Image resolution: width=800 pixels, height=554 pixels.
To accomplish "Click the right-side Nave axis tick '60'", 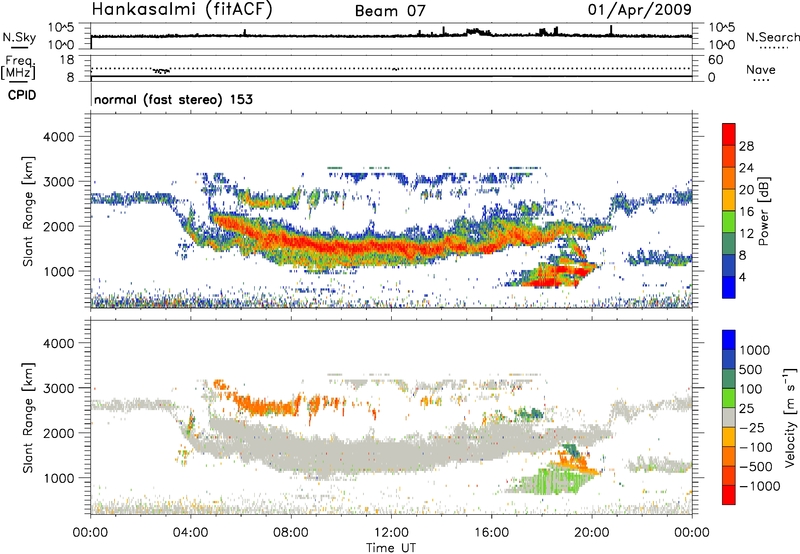I will tap(715, 60).
